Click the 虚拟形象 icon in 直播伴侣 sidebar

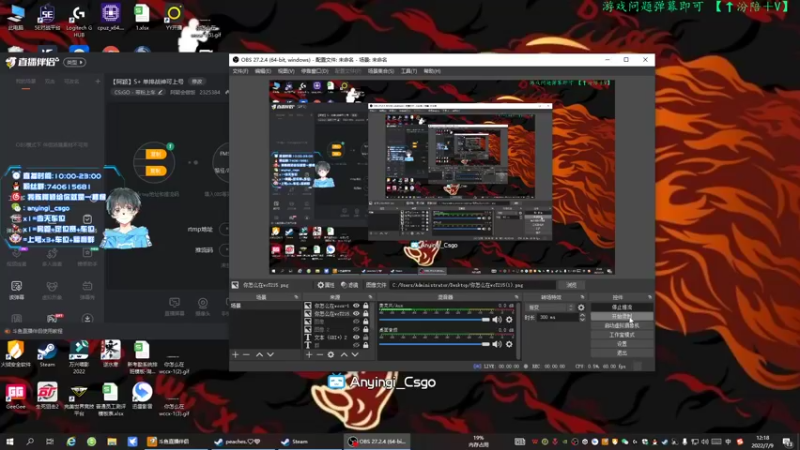[52, 290]
